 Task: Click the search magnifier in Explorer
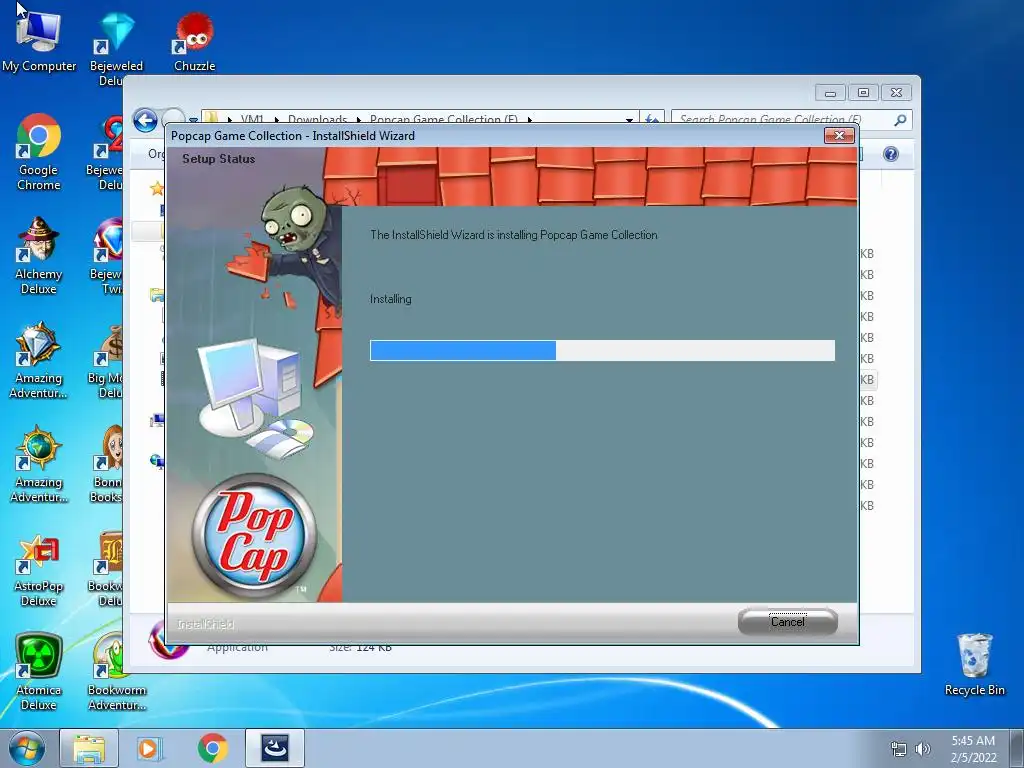pyautogui.click(x=900, y=120)
